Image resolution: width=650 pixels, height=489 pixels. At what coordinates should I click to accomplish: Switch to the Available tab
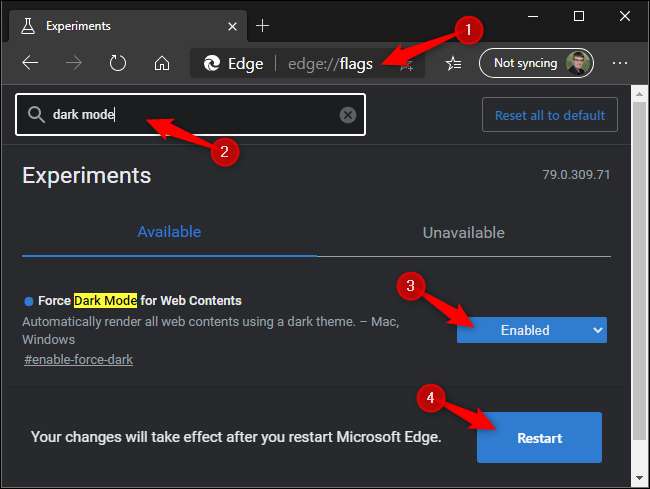[169, 232]
